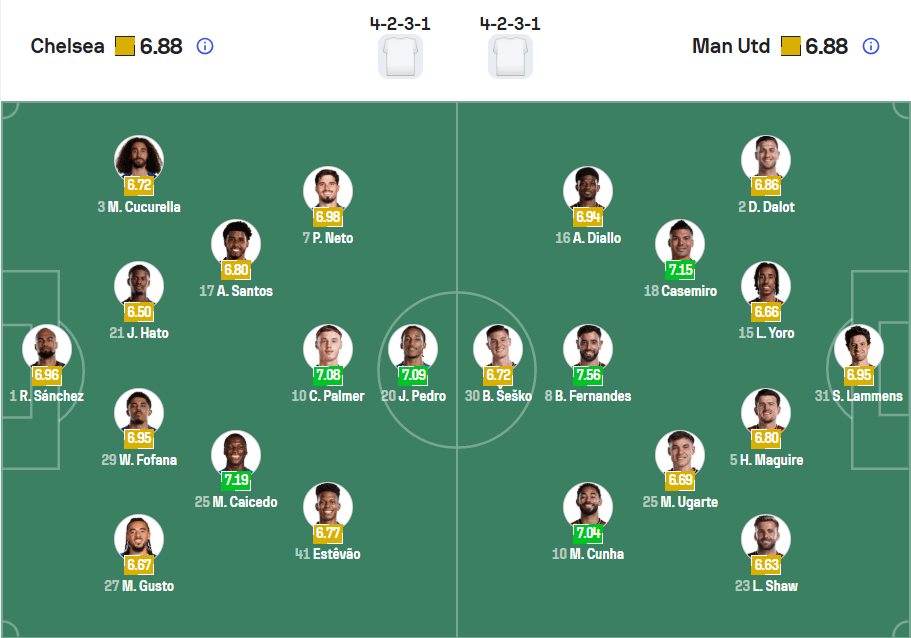
Task: Click M. Cunha's player name label
Action: point(596,554)
